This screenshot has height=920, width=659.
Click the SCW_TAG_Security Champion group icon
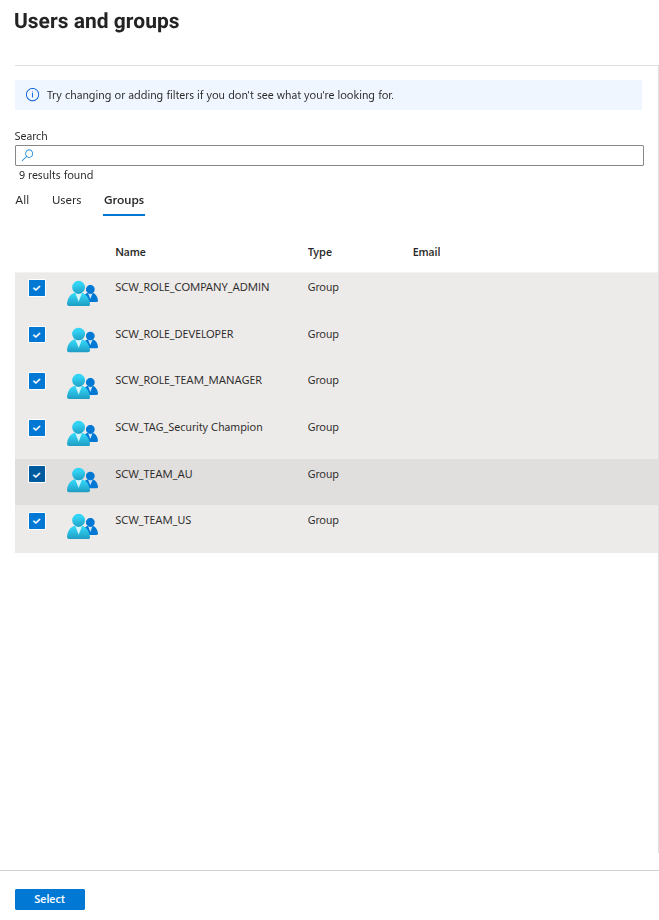(x=82, y=433)
